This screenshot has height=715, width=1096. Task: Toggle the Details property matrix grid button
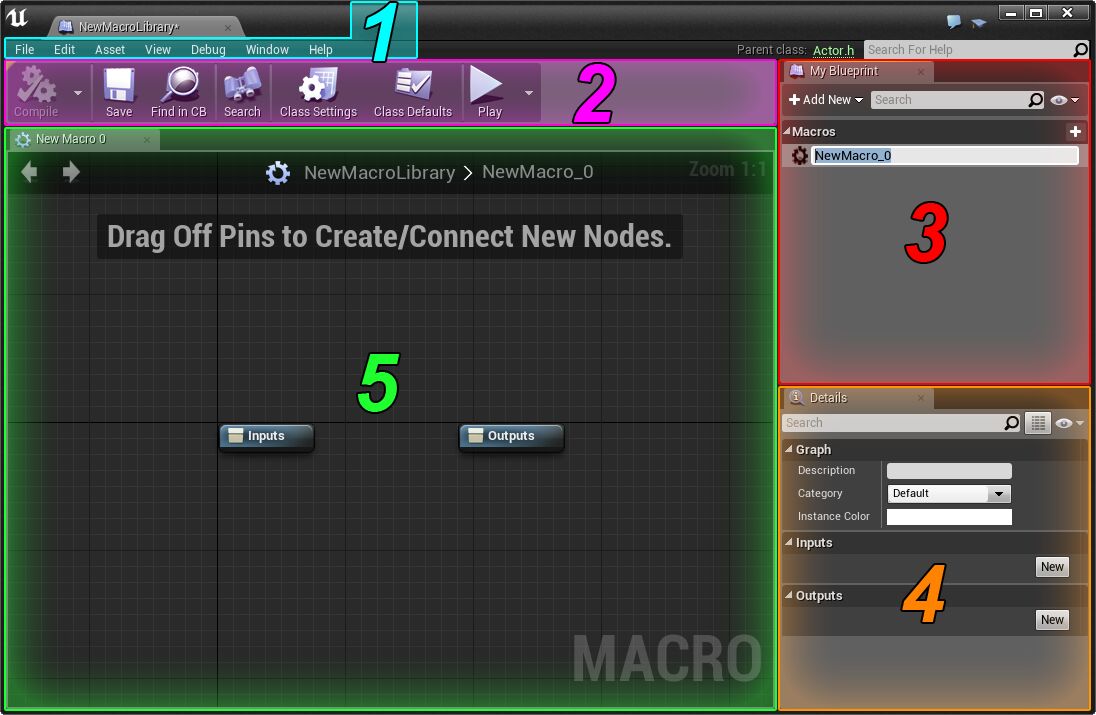[1038, 423]
